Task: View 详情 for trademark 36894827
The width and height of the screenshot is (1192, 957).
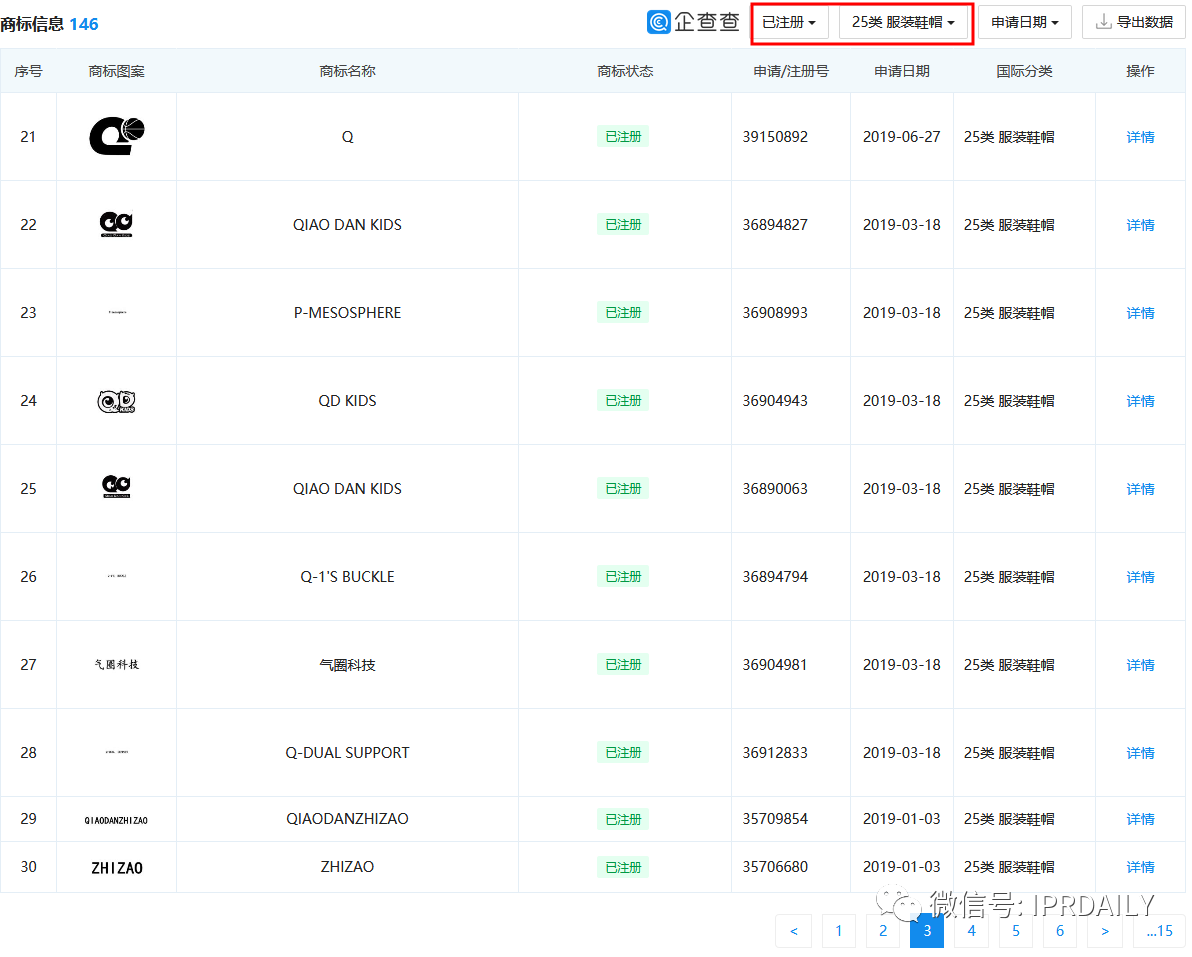Action: pyautogui.click(x=1140, y=225)
